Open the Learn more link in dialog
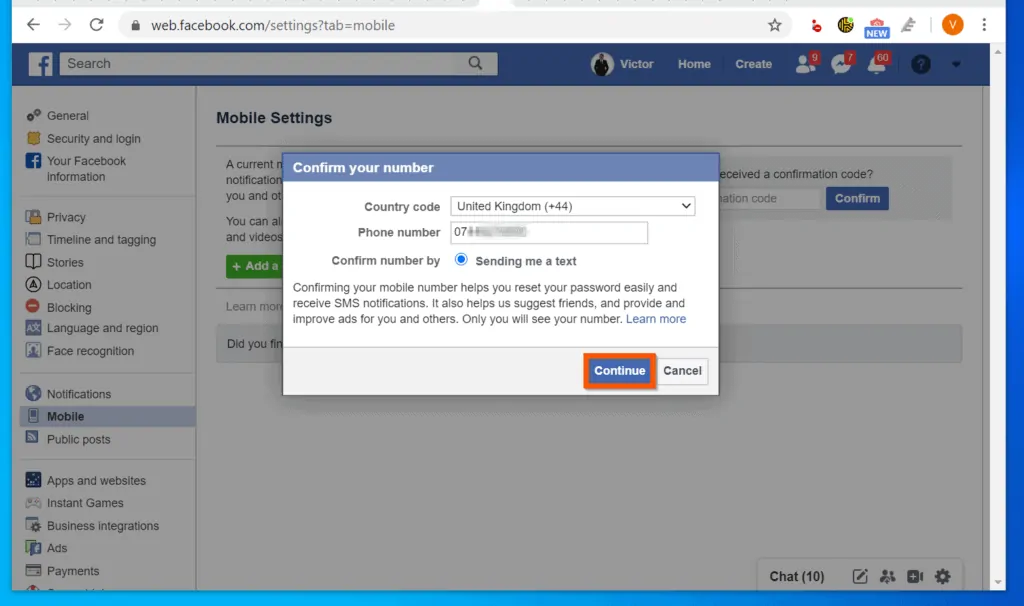Viewport: 1024px width, 606px height. coord(656,319)
